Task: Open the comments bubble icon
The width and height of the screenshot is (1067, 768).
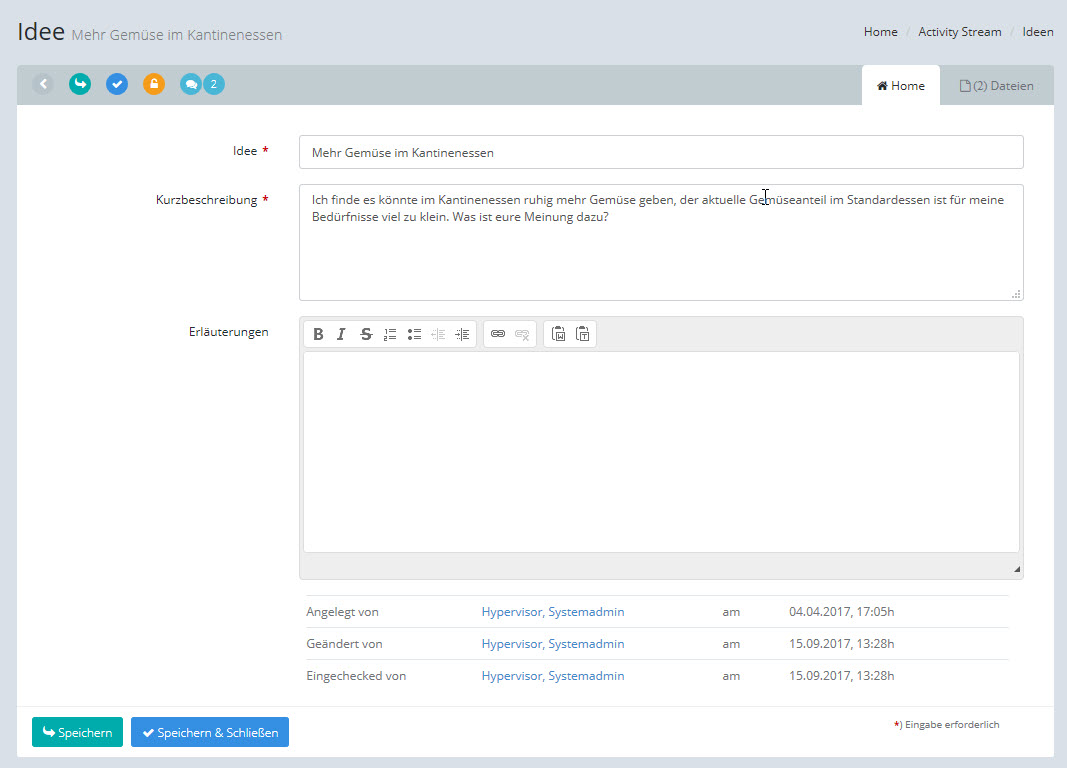Action: point(191,84)
